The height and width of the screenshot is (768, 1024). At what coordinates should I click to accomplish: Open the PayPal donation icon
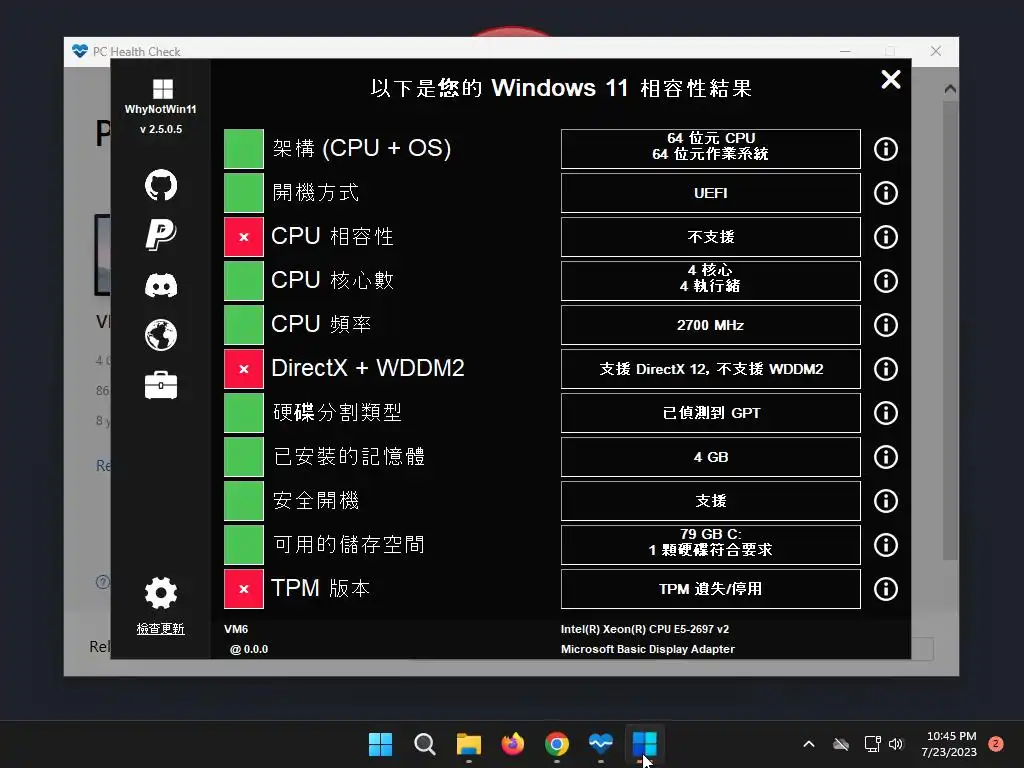click(161, 234)
